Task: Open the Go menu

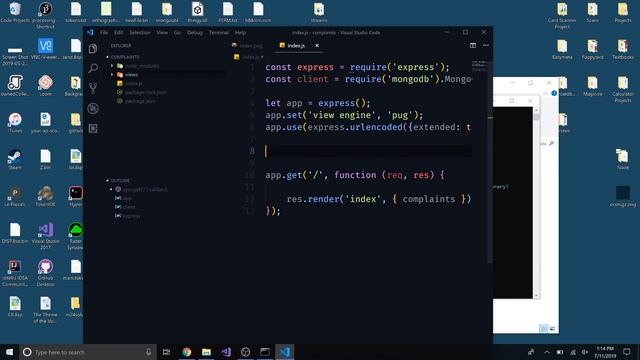Action: [x=177, y=32]
